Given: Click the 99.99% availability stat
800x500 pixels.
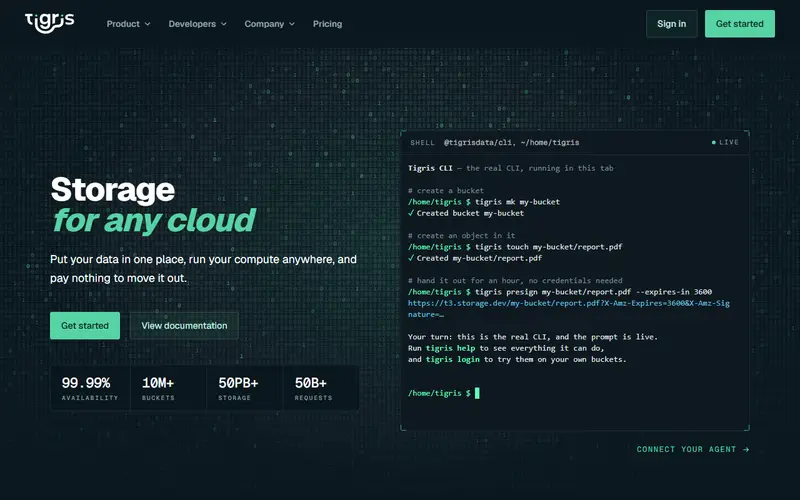Looking at the screenshot, I should pos(90,388).
